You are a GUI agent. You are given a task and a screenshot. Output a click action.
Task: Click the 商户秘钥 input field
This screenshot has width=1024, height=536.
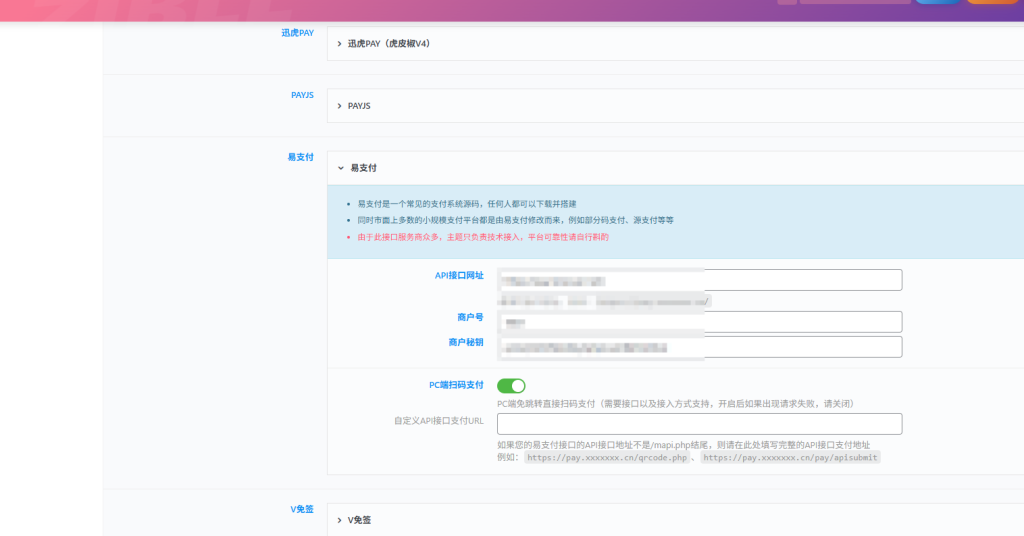pyautogui.click(x=699, y=347)
